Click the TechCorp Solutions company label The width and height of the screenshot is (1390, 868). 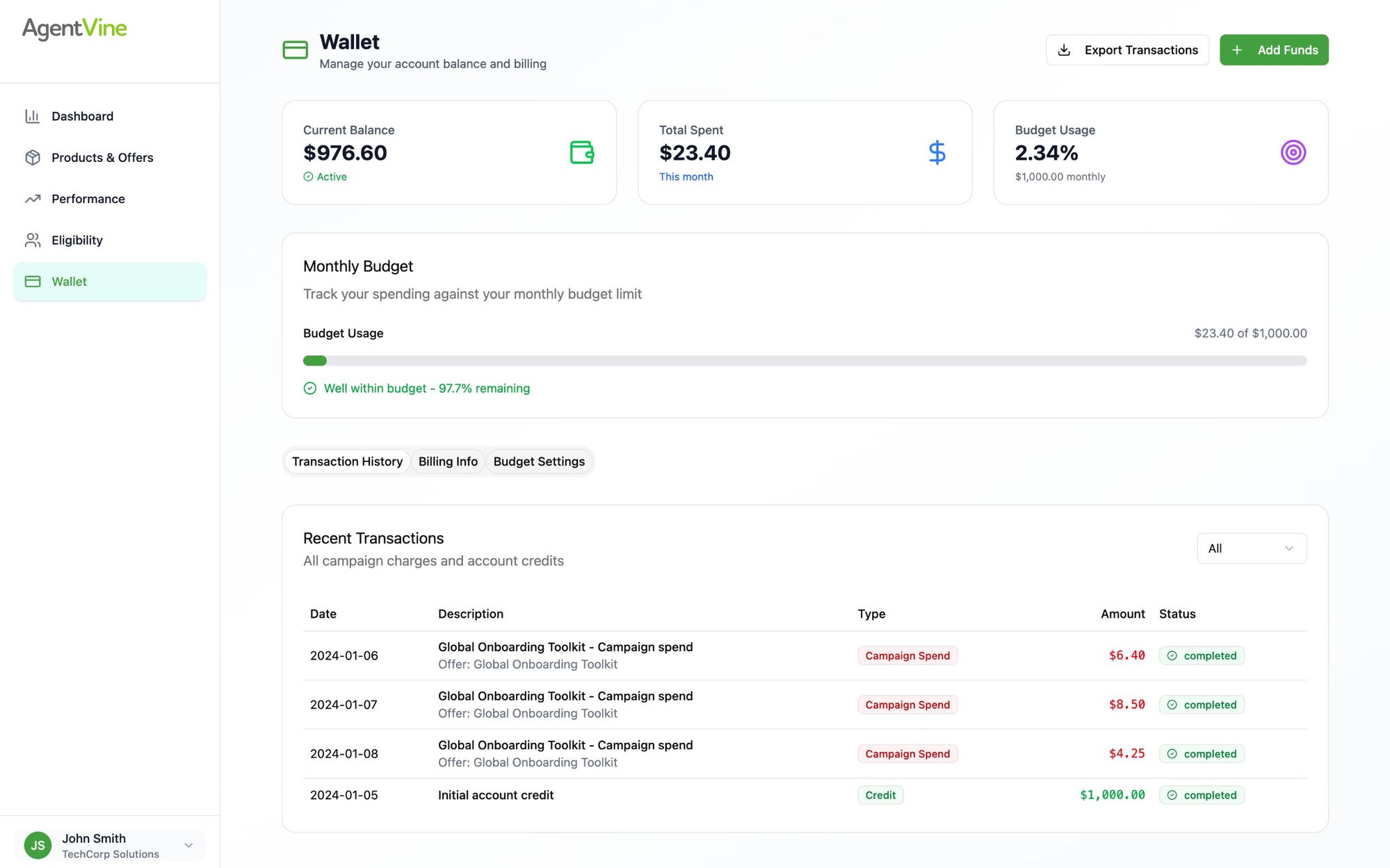pos(111,854)
